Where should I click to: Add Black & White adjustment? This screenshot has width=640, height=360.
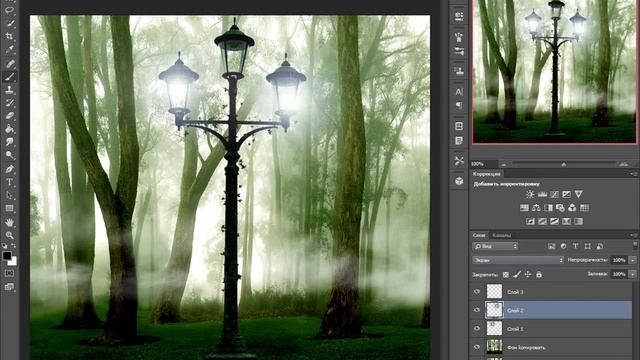[548, 208]
